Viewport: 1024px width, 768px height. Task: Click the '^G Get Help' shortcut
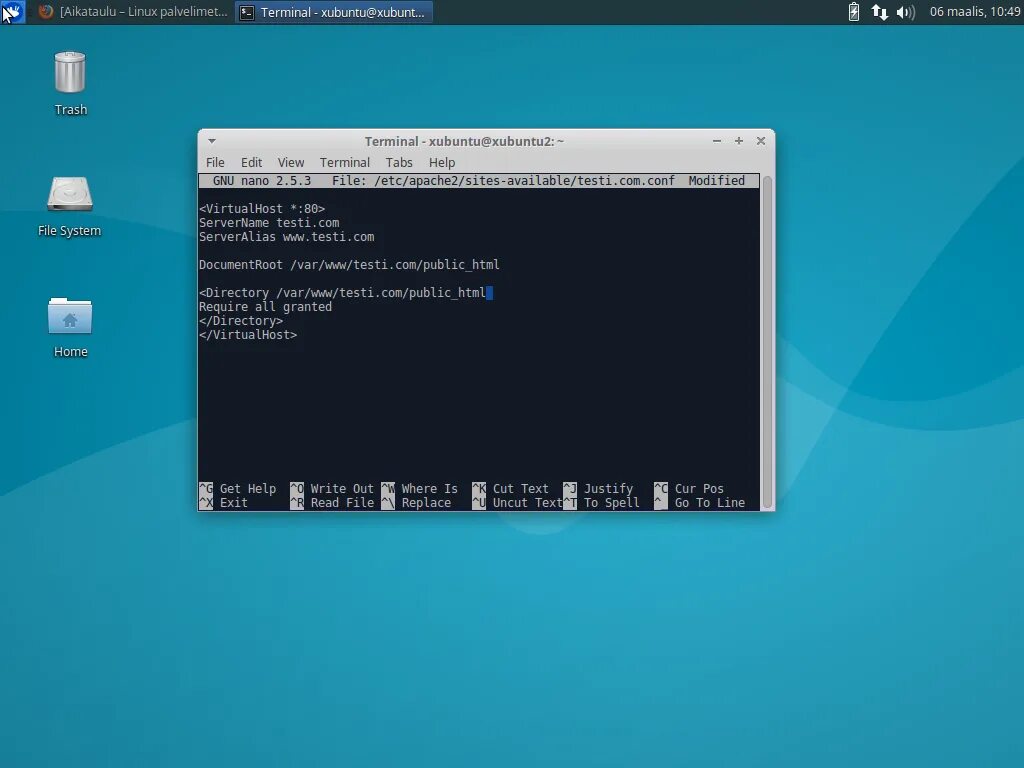click(238, 488)
